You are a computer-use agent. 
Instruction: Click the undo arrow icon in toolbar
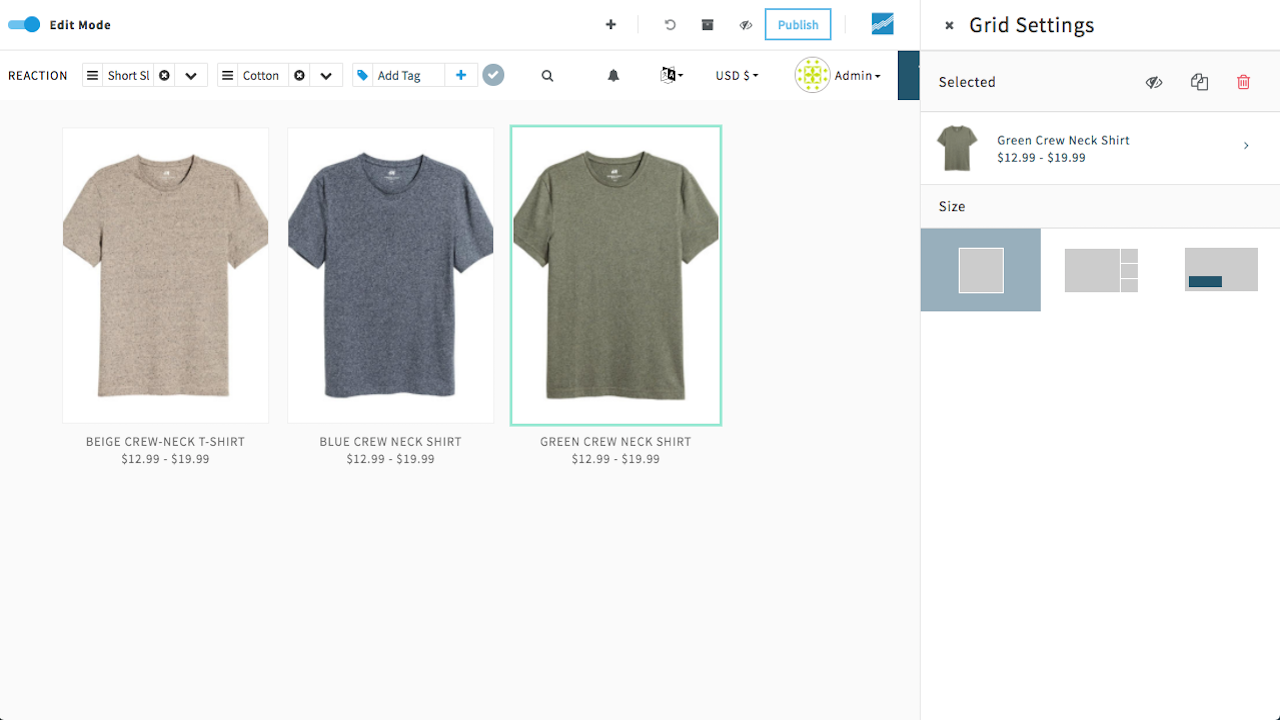coord(670,25)
